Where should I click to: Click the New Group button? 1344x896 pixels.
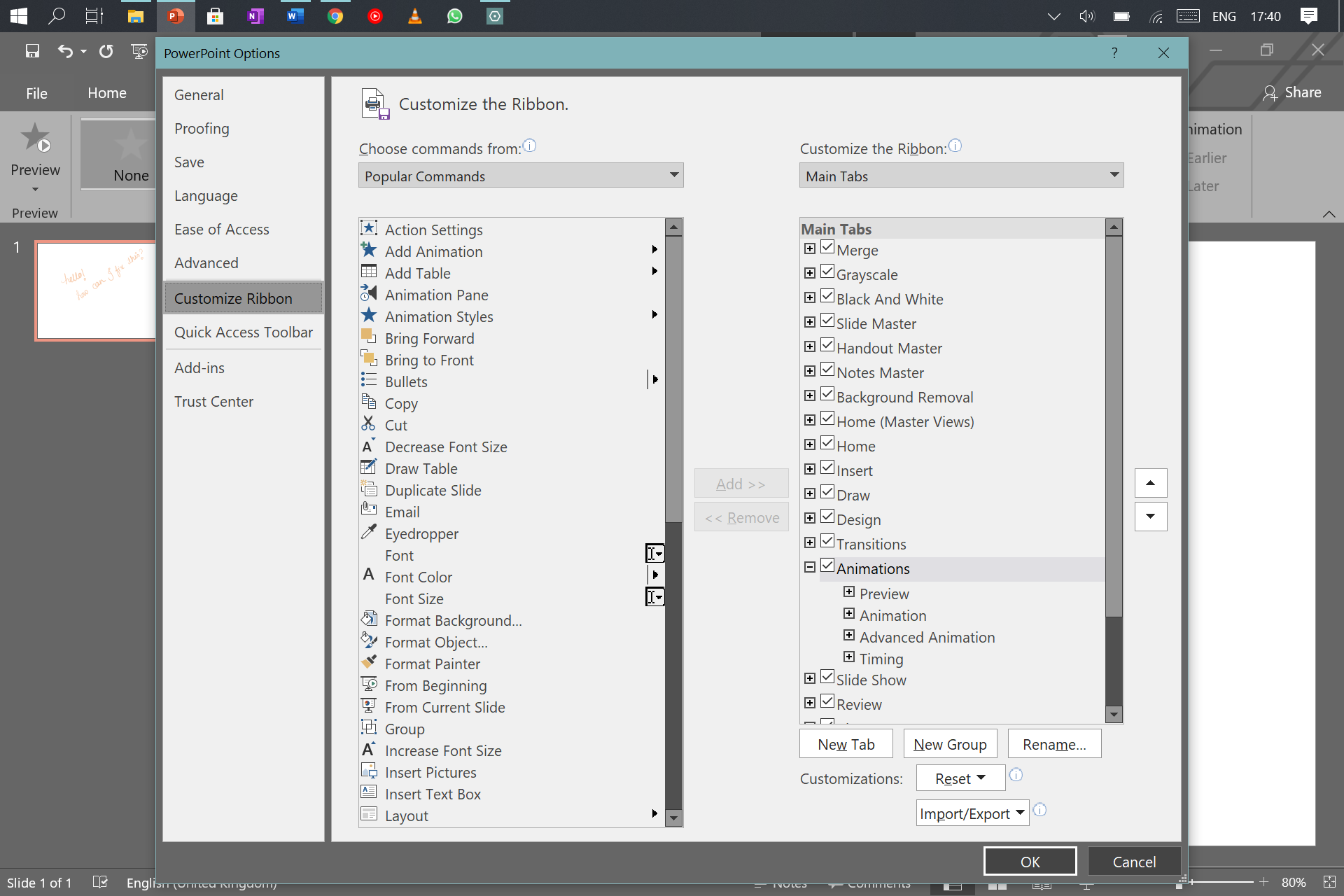pos(950,744)
